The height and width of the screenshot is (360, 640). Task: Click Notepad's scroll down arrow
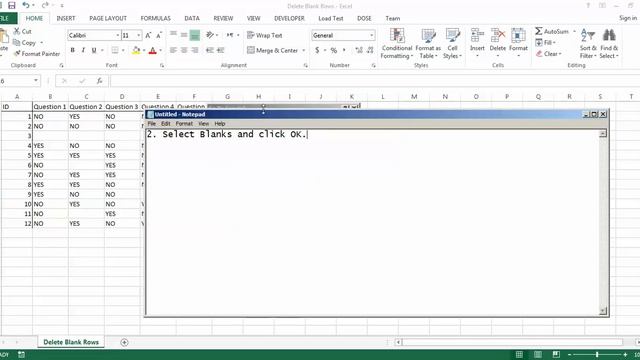pyautogui.click(x=603, y=311)
